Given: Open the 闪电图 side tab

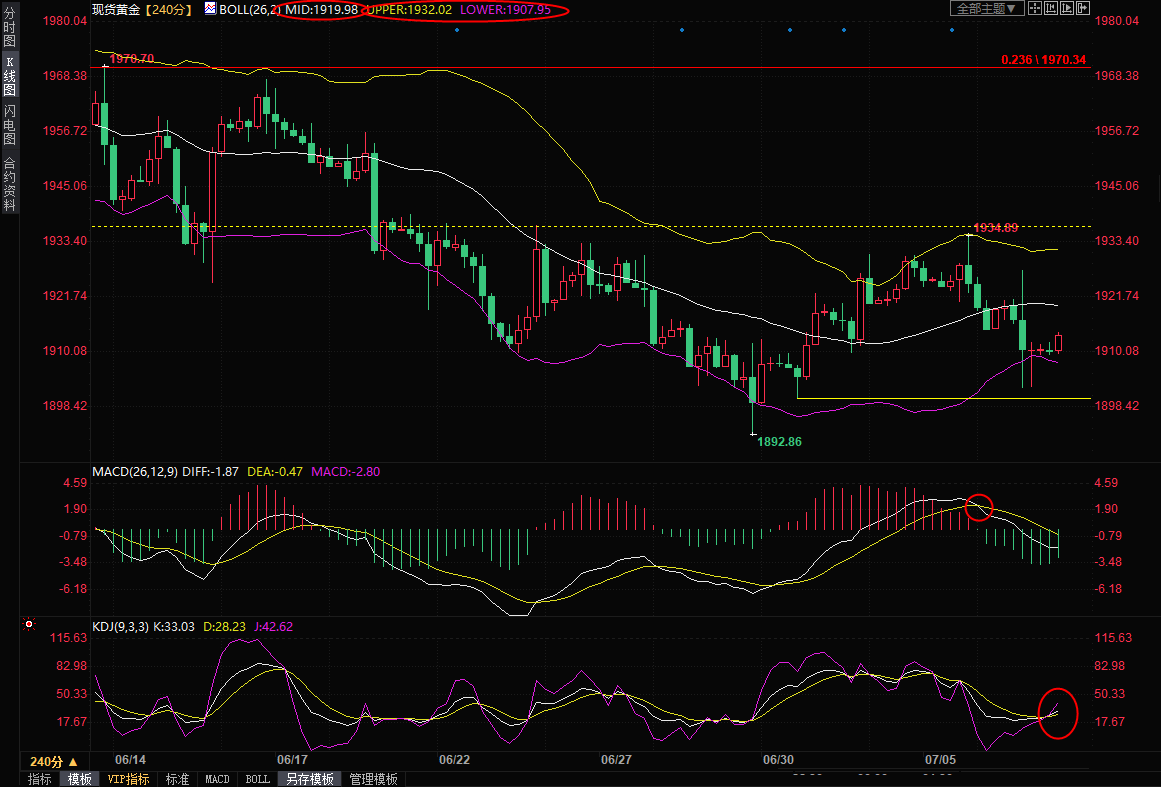Looking at the screenshot, I should click(9, 125).
